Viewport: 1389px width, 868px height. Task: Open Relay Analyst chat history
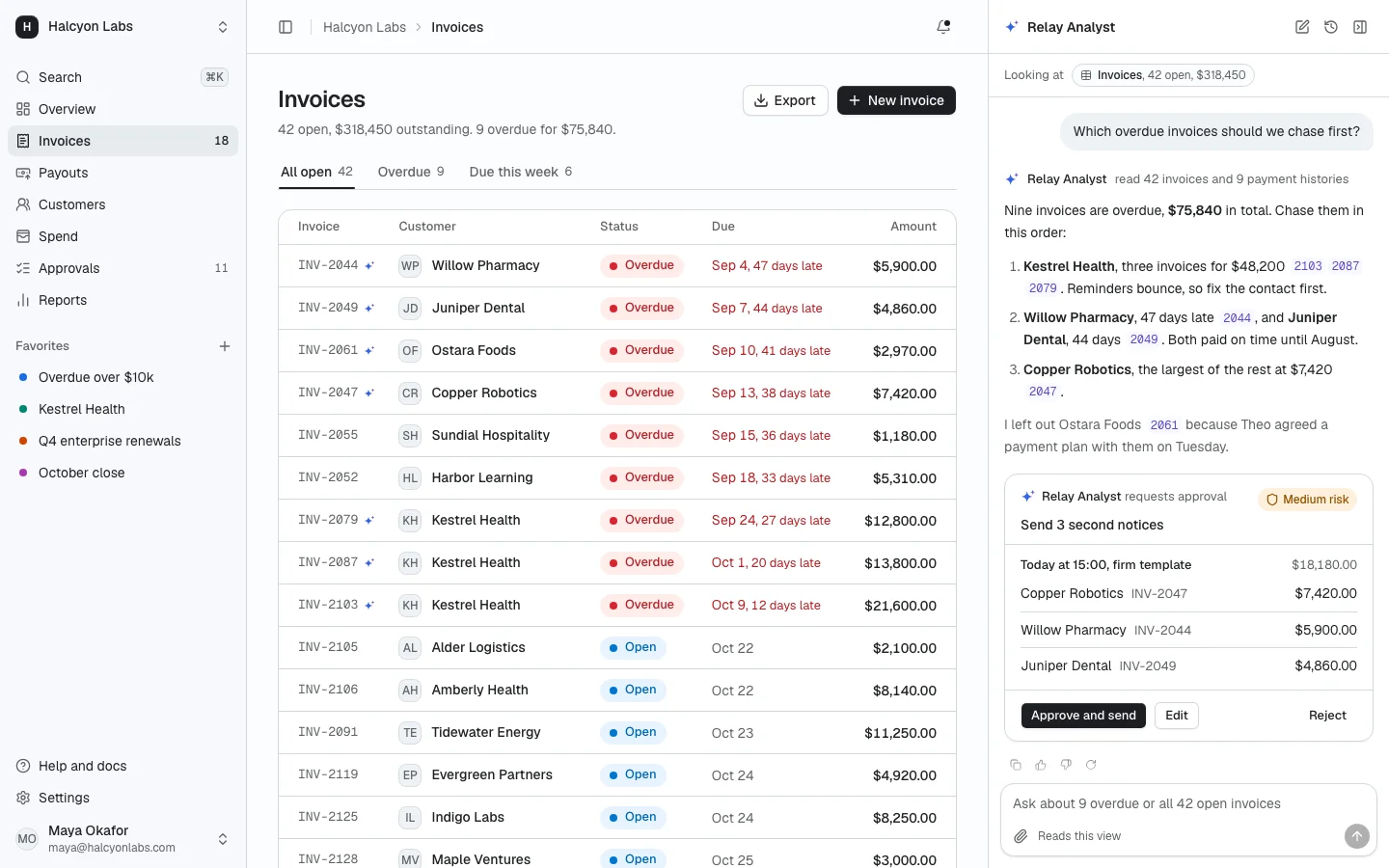(x=1331, y=27)
